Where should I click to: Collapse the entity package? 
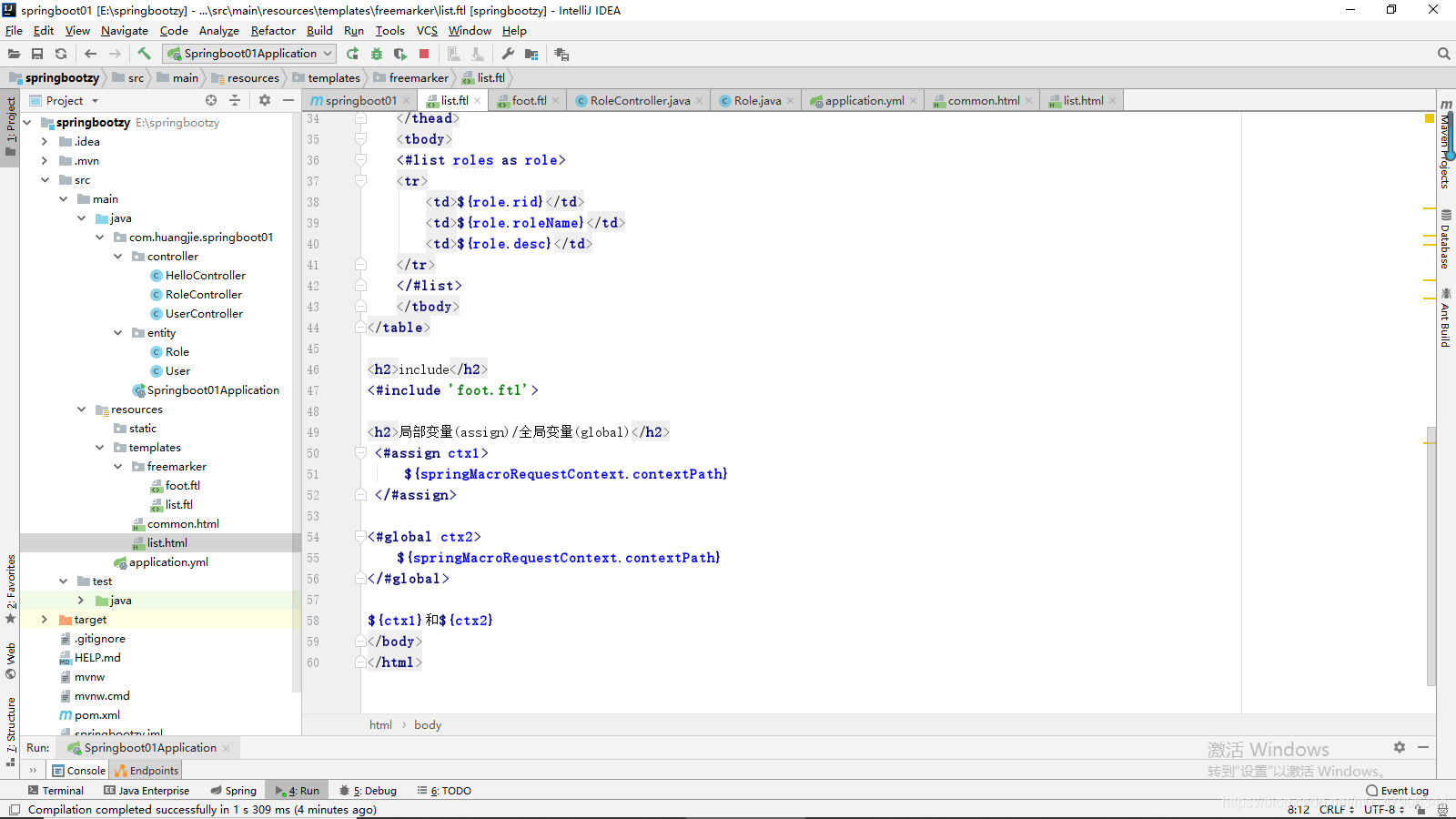(x=117, y=332)
